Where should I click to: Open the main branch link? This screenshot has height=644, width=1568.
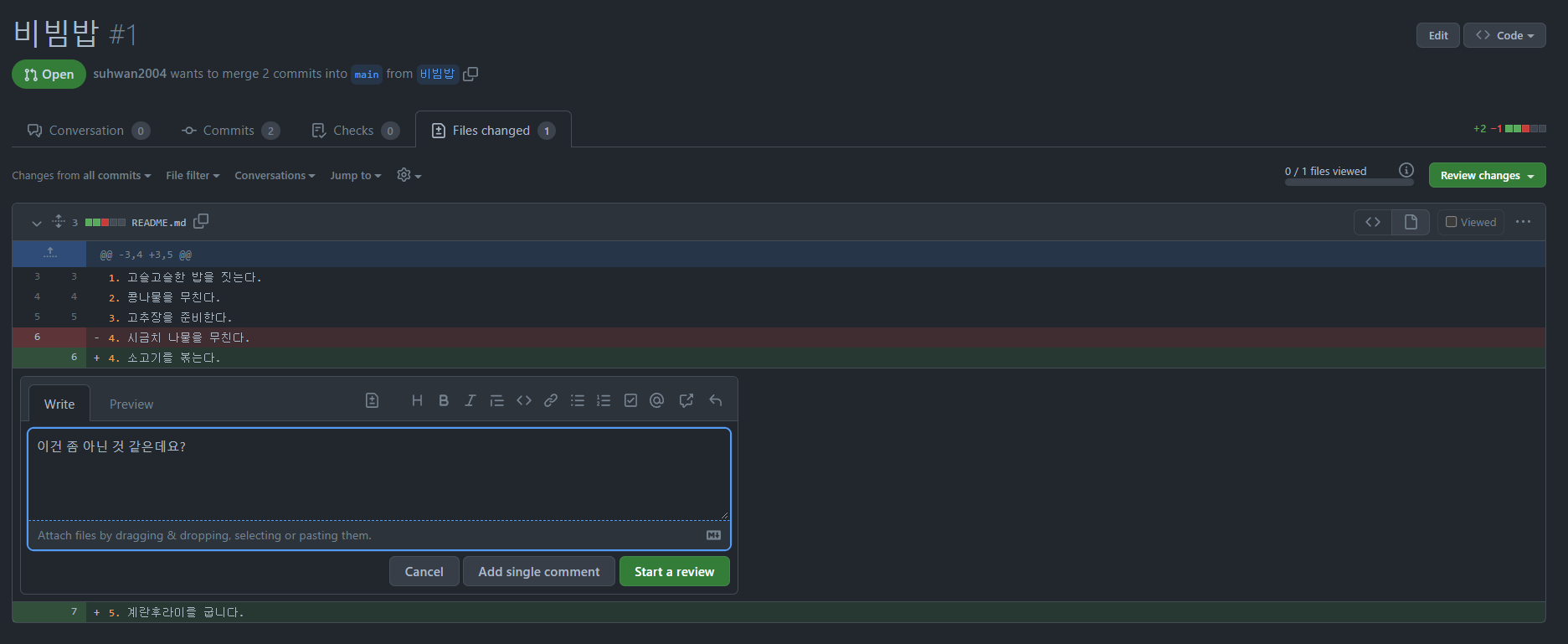[367, 75]
